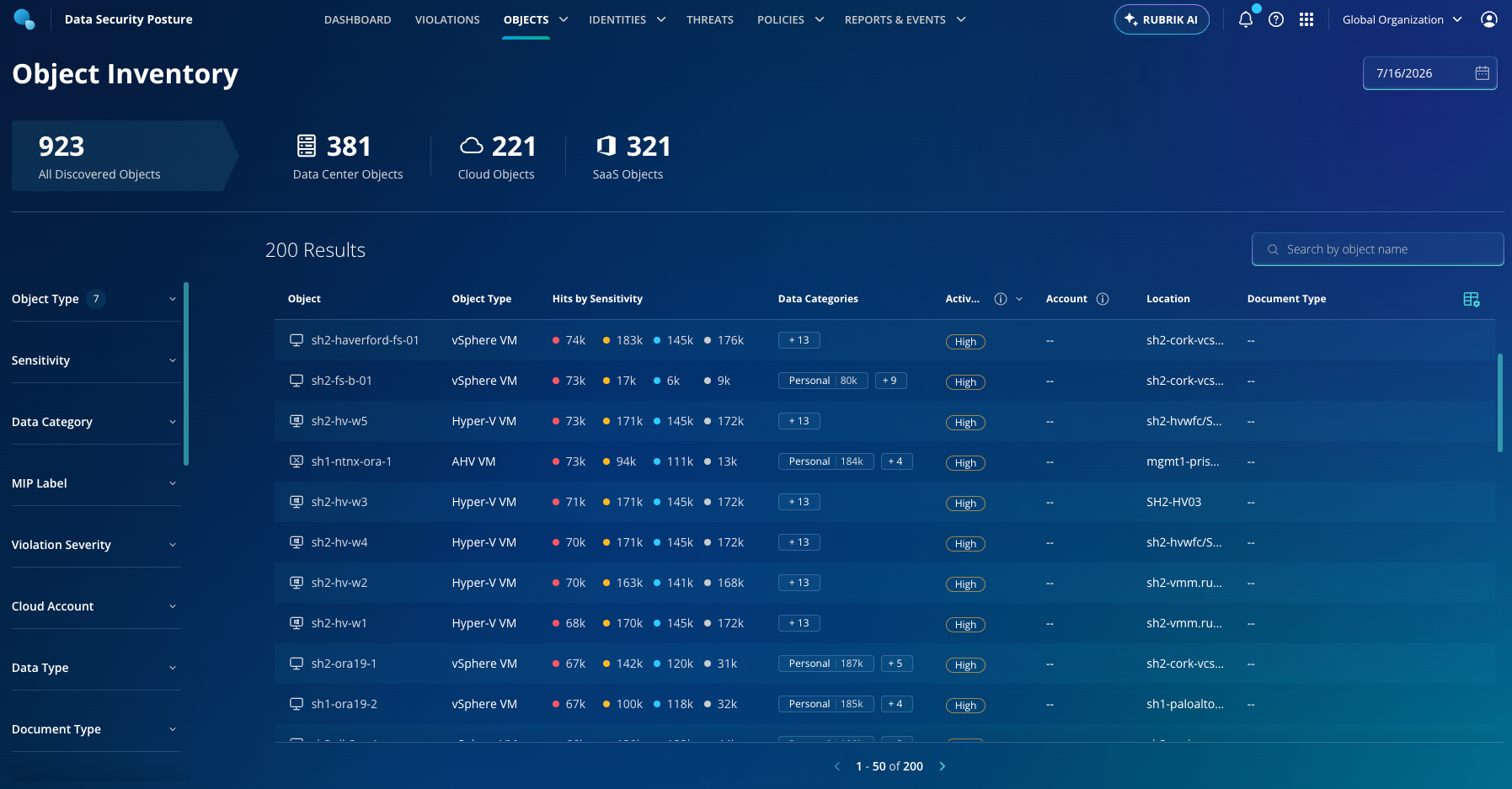This screenshot has height=789, width=1512.
Task: Expand the Object Type filter
Action: (x=96, y=299)
